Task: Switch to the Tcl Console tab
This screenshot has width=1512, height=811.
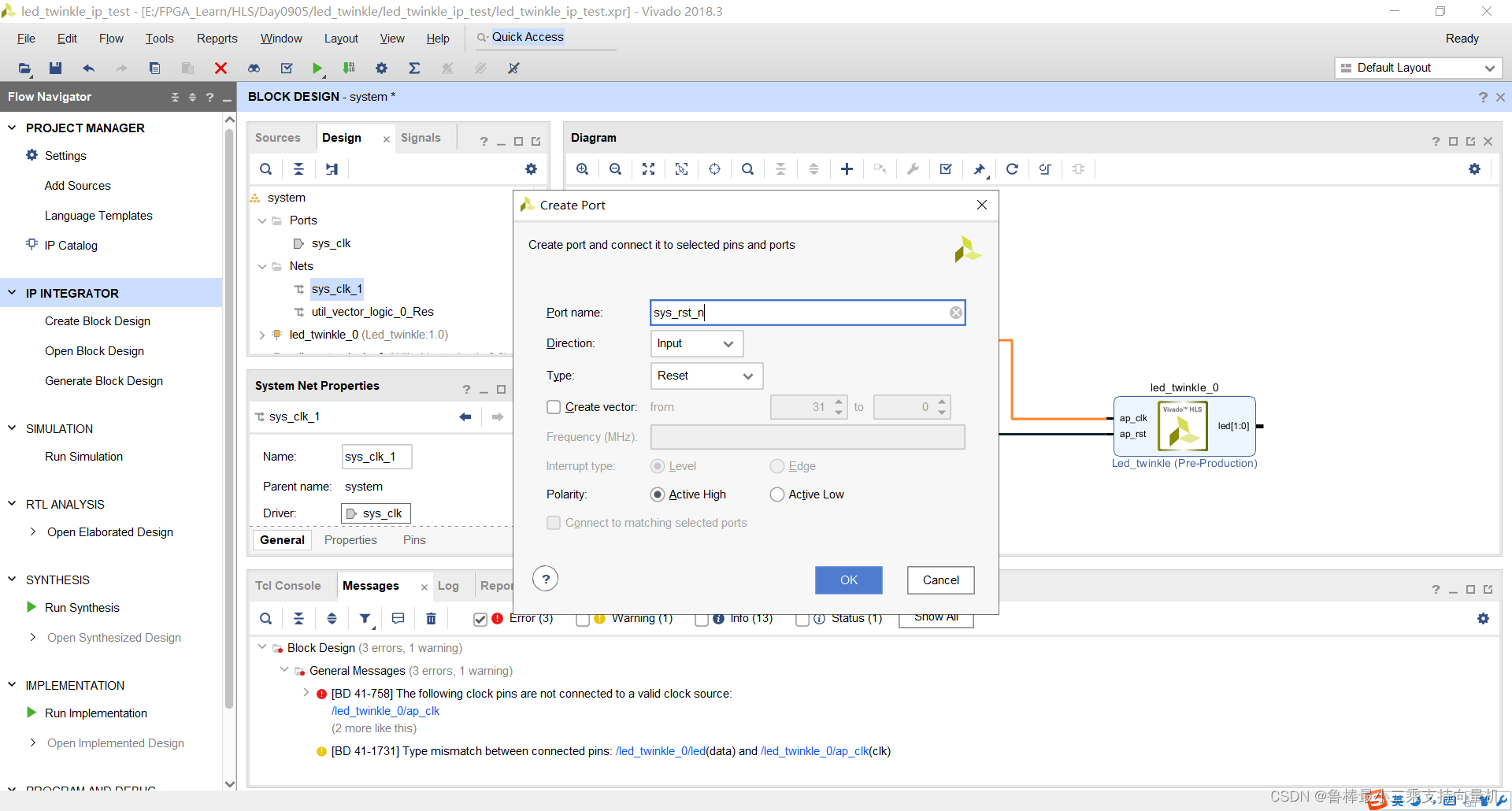Action: 287,586
